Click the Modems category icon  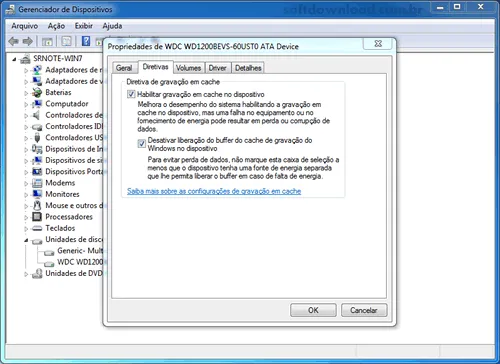[37, 183]
